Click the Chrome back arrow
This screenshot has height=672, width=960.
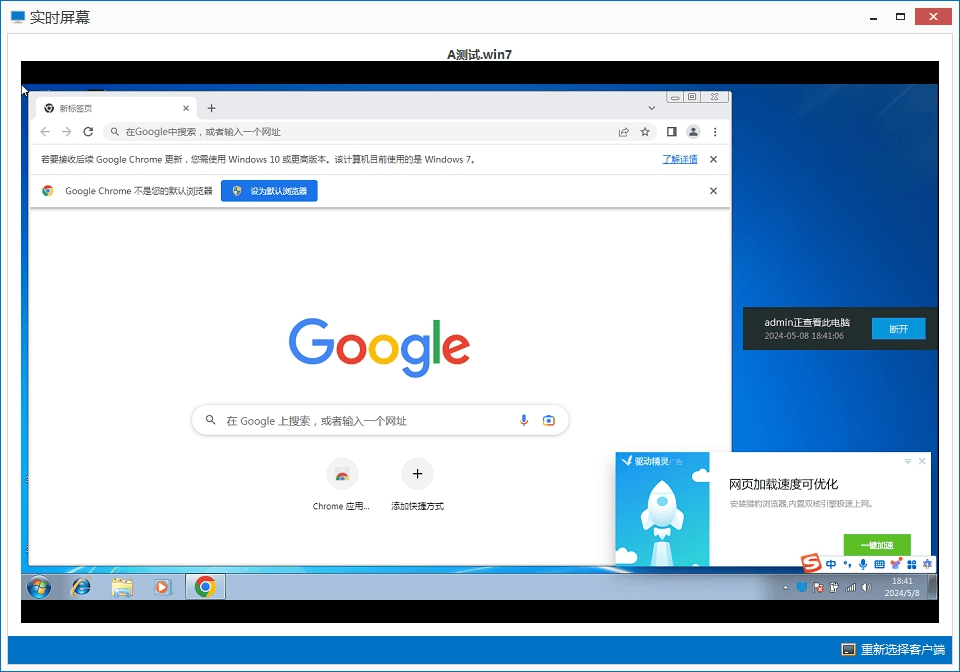(45, 132)
